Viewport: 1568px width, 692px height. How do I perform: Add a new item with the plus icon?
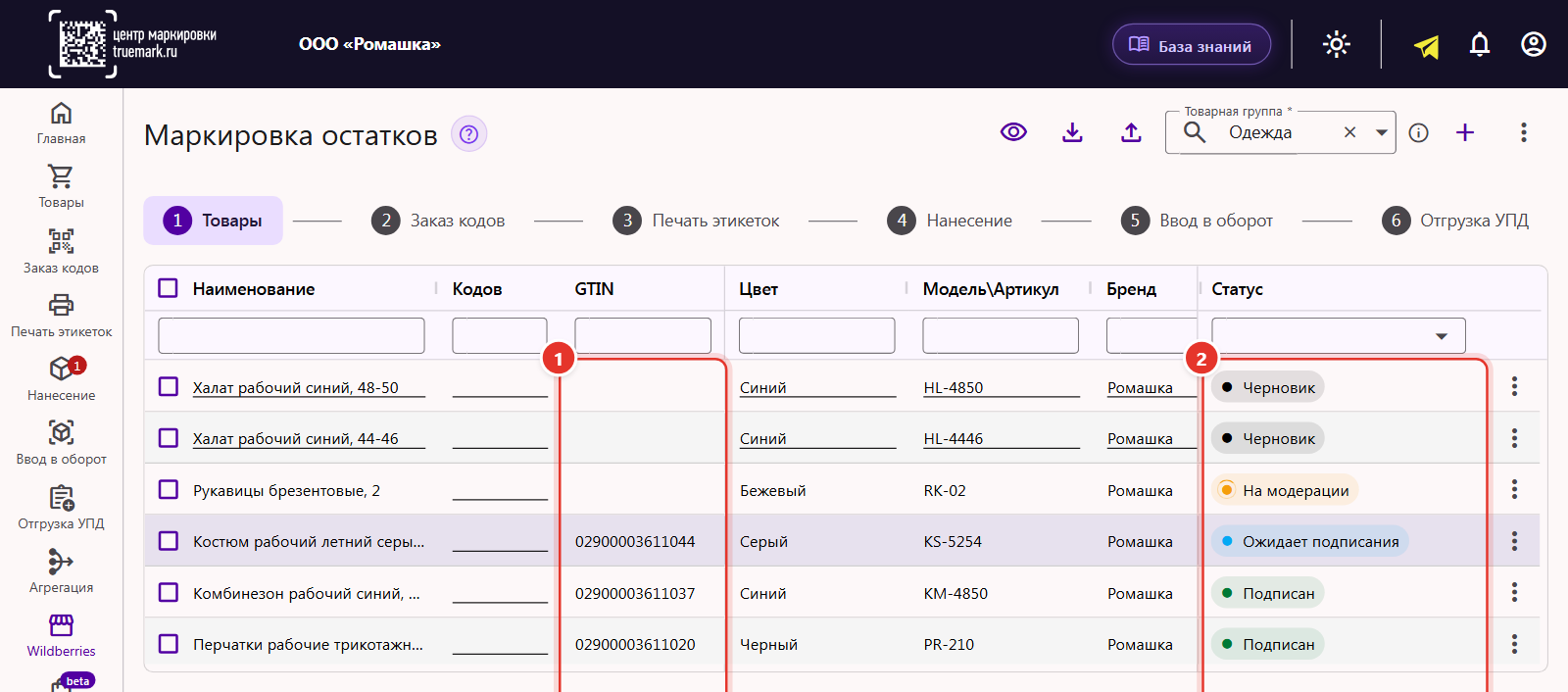point(1465,132)
